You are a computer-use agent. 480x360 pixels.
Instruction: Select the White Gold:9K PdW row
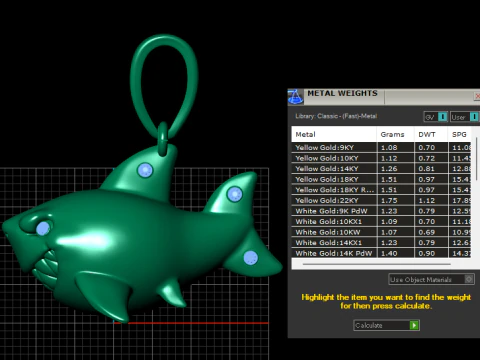pos(381,211)
